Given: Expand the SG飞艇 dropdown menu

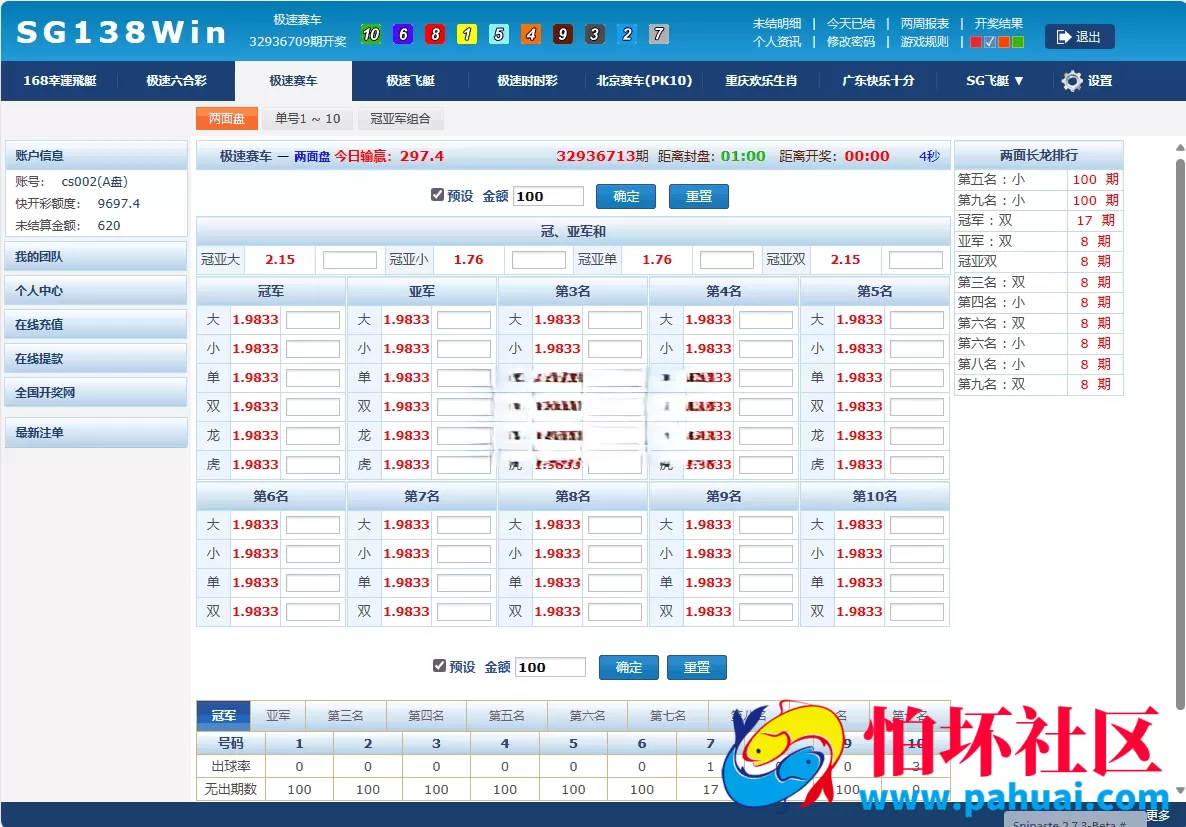Looking at the screenshot, I should pyautogui.click(x=994, y=81).
